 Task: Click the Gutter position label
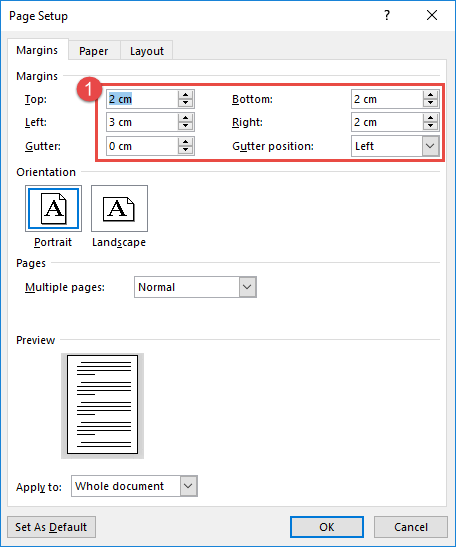coord(273,146)
